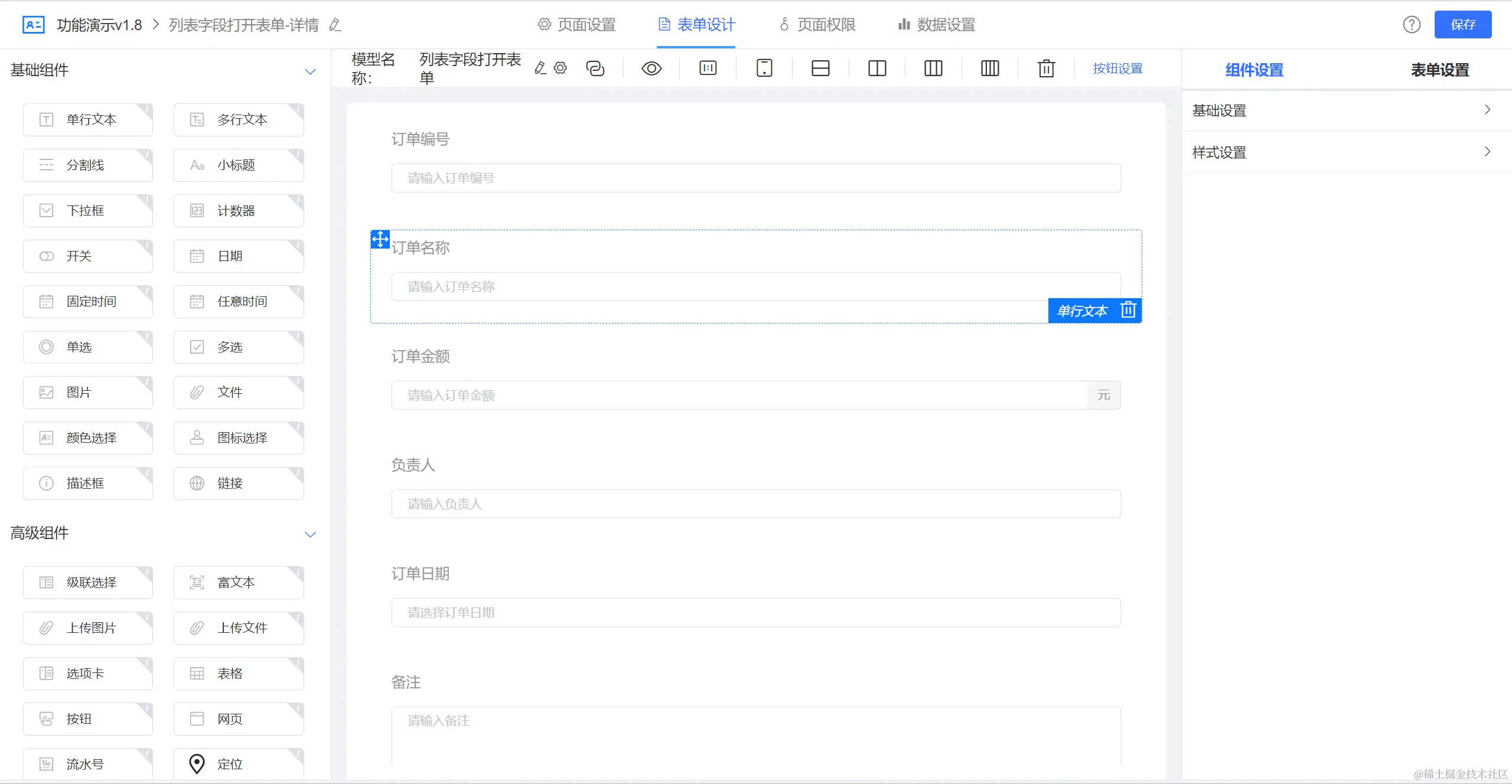Open the 页面权限 tab
This screenshot has height=784, width=1512.
817,25
